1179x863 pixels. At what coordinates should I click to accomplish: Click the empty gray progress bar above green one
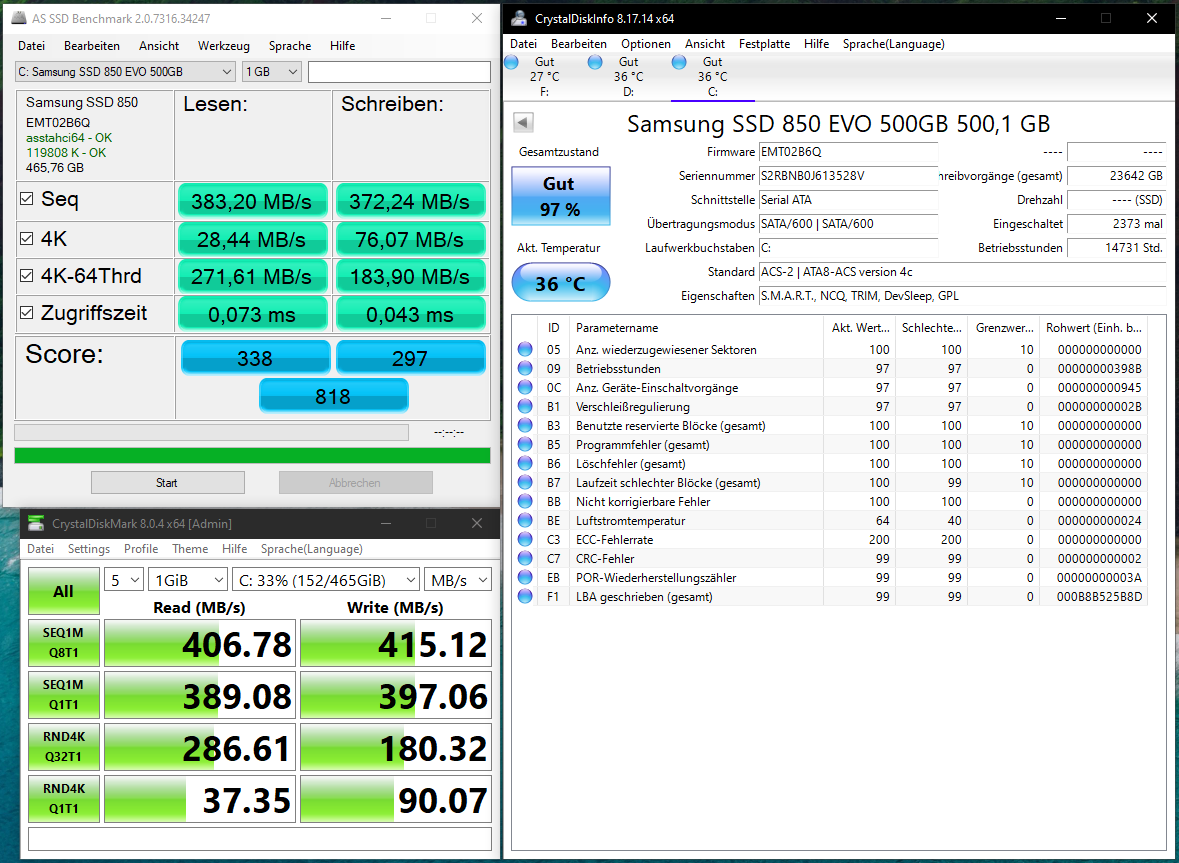coord(211,432)
